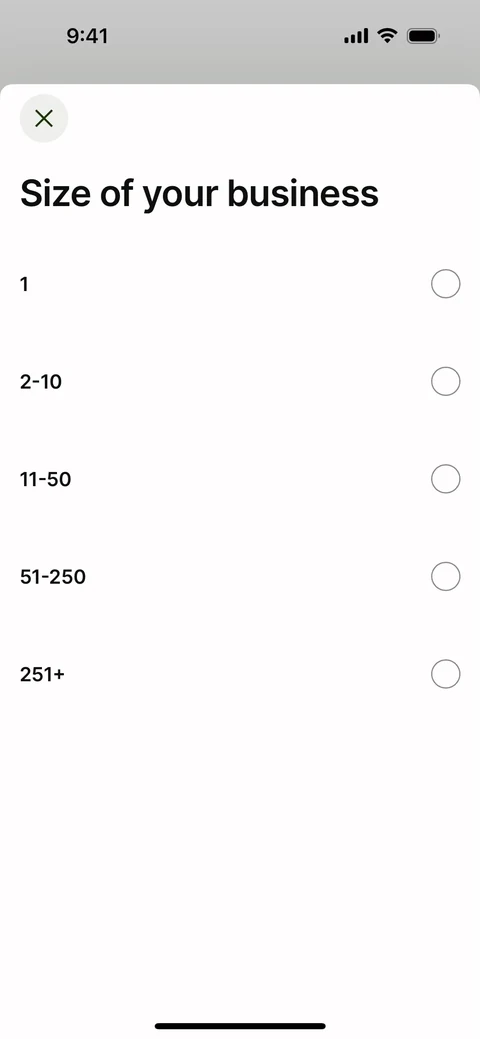Tap the '2-10' size label
This screenshot has width=480, height=1039.
[41, 382]
